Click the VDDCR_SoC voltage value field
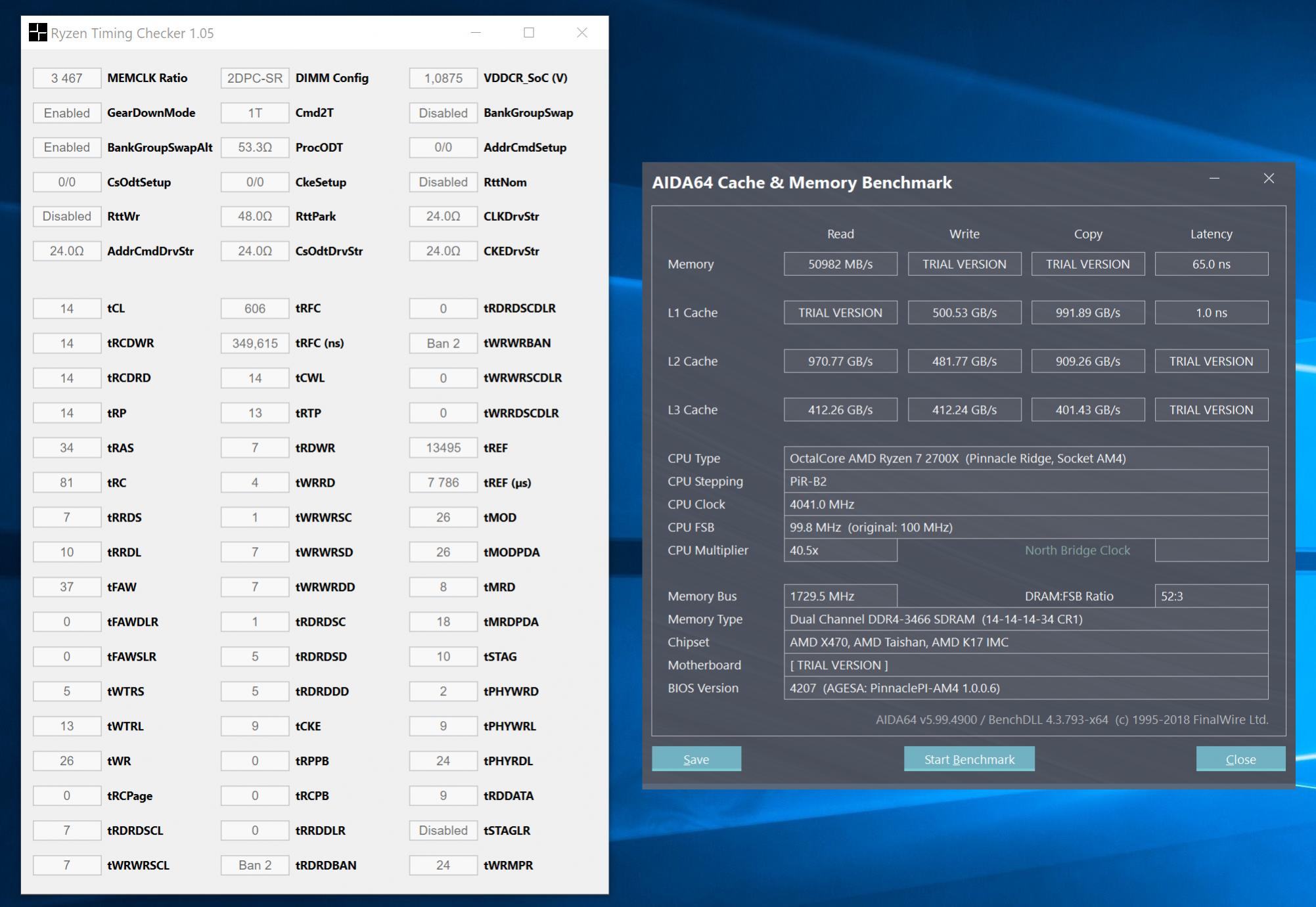This screenshot has width=1316, height=907. pos(443,78)
